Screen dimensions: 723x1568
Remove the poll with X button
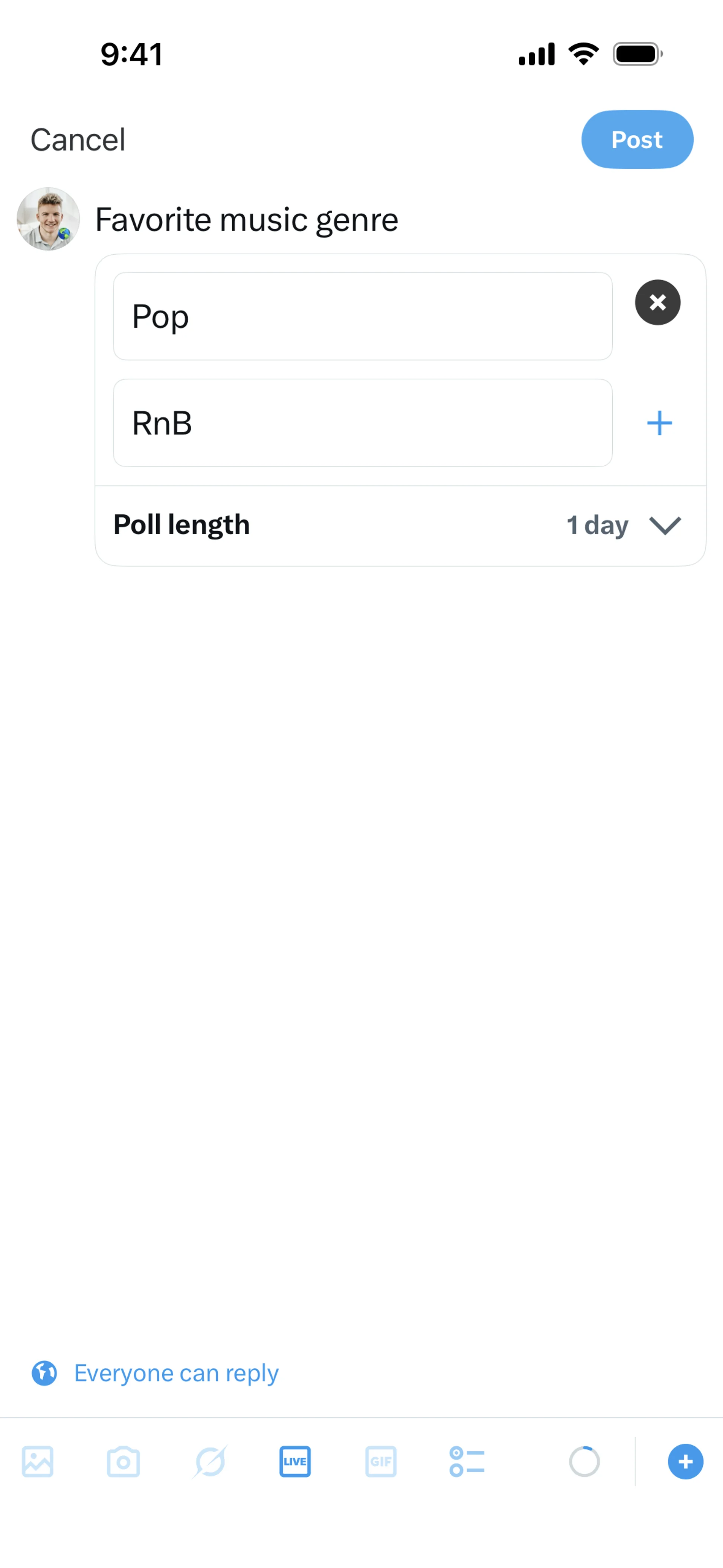(657, 303)
